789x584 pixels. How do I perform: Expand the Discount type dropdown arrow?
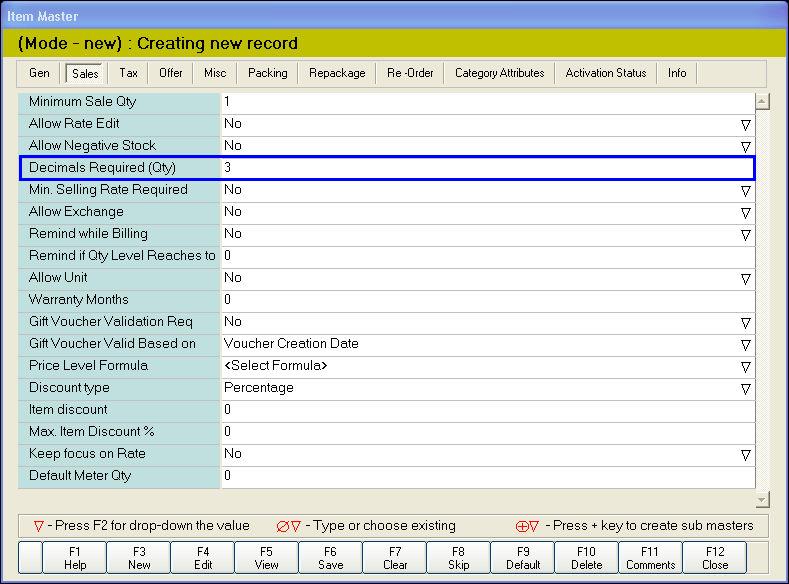(x=745, y=389)
